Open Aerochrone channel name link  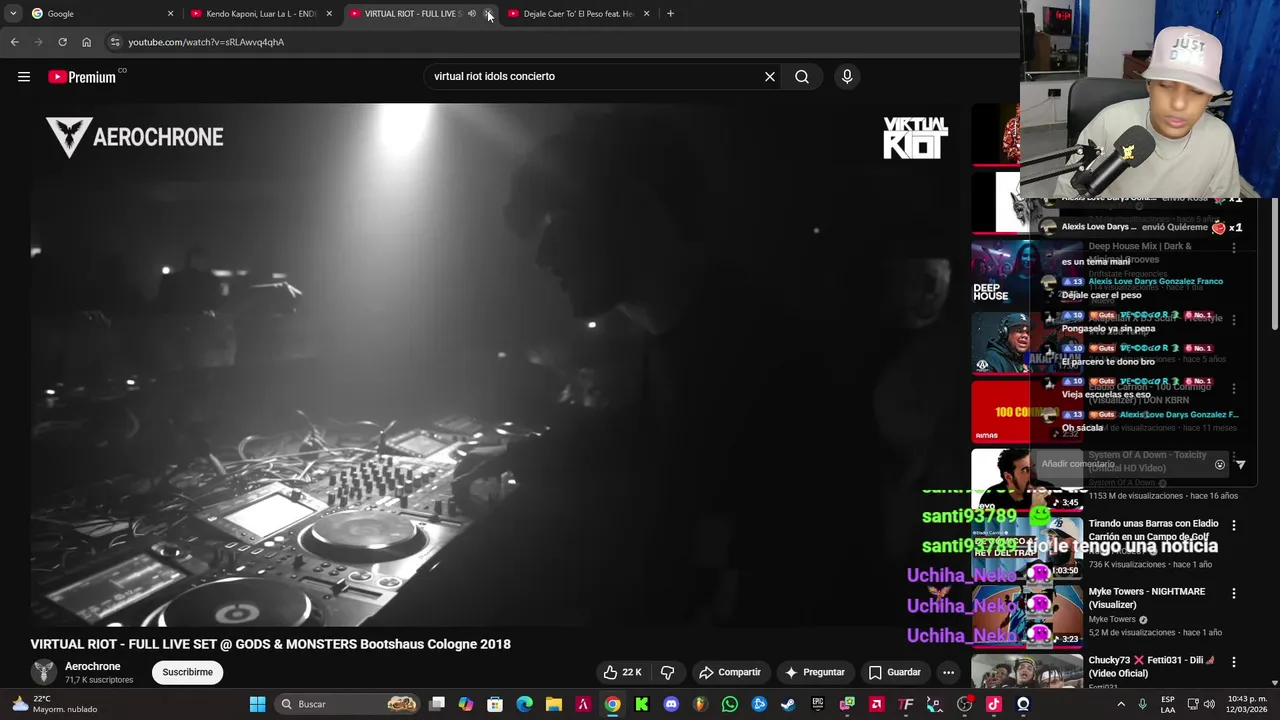[x=93, y=666]
